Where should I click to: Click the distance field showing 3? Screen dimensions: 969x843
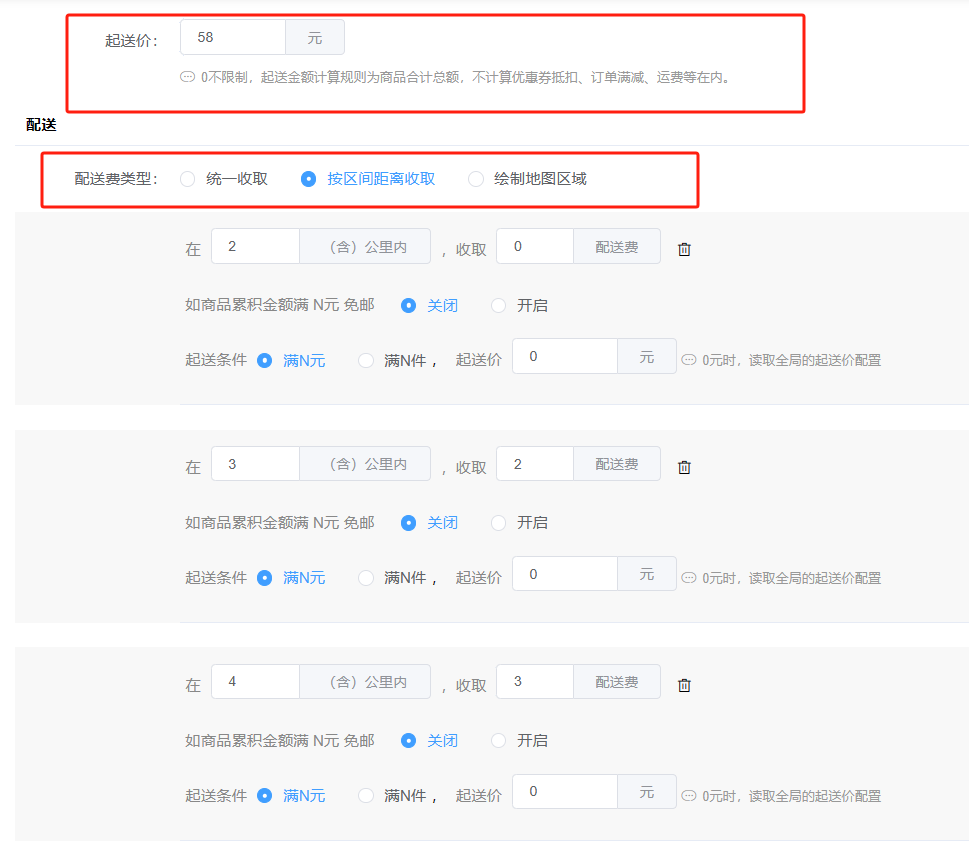pyautogui.click(x=255, y=464)
